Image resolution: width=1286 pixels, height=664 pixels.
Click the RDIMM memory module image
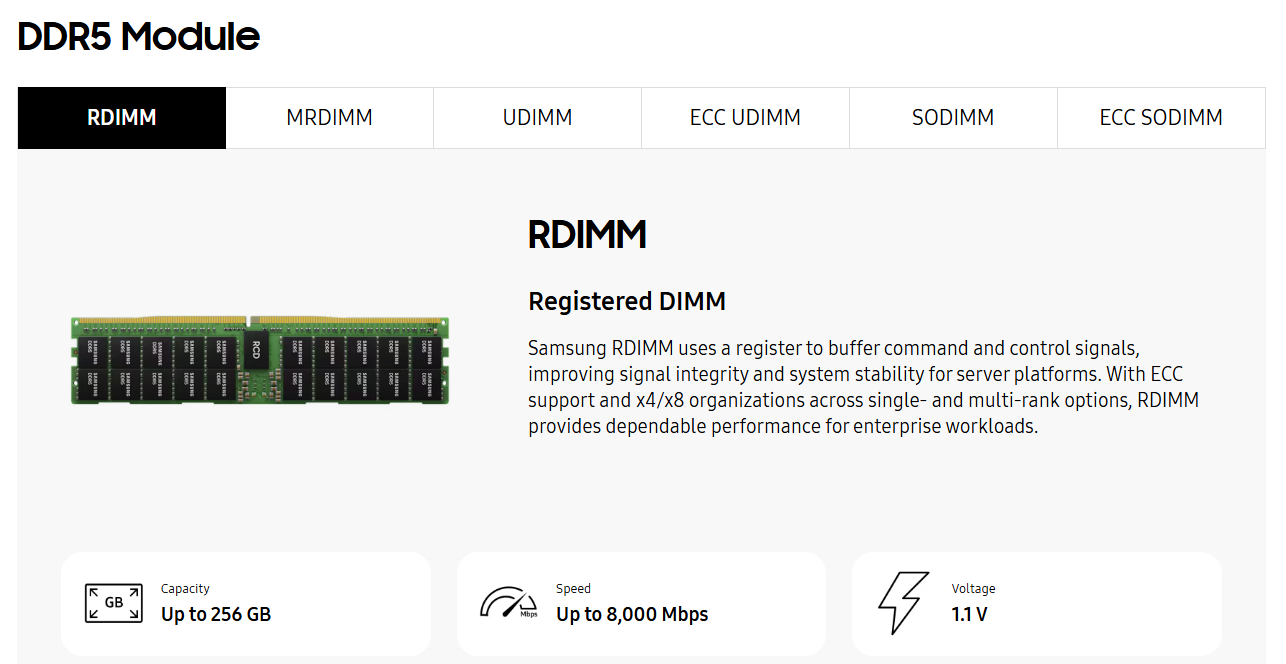(x=260, y=360)
